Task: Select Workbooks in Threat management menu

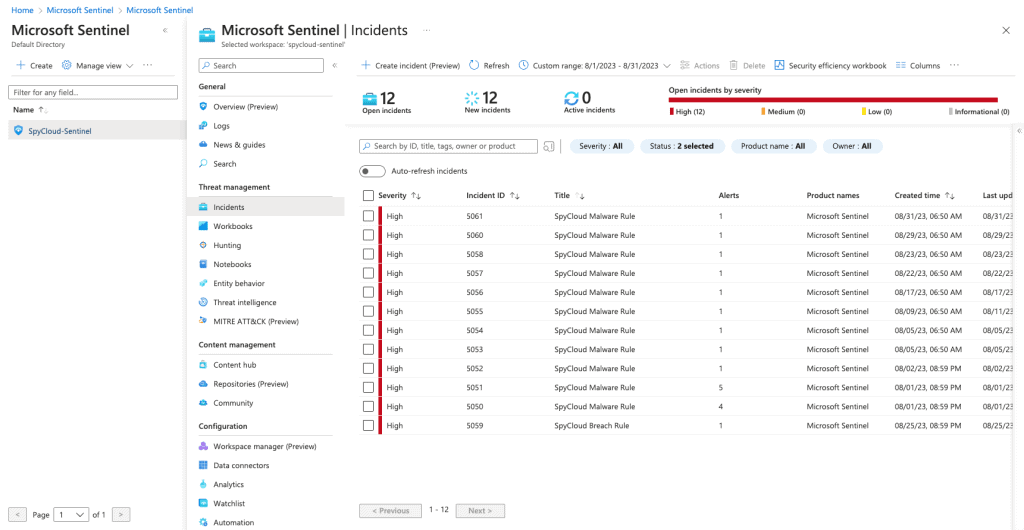Action: click(232, 226)
